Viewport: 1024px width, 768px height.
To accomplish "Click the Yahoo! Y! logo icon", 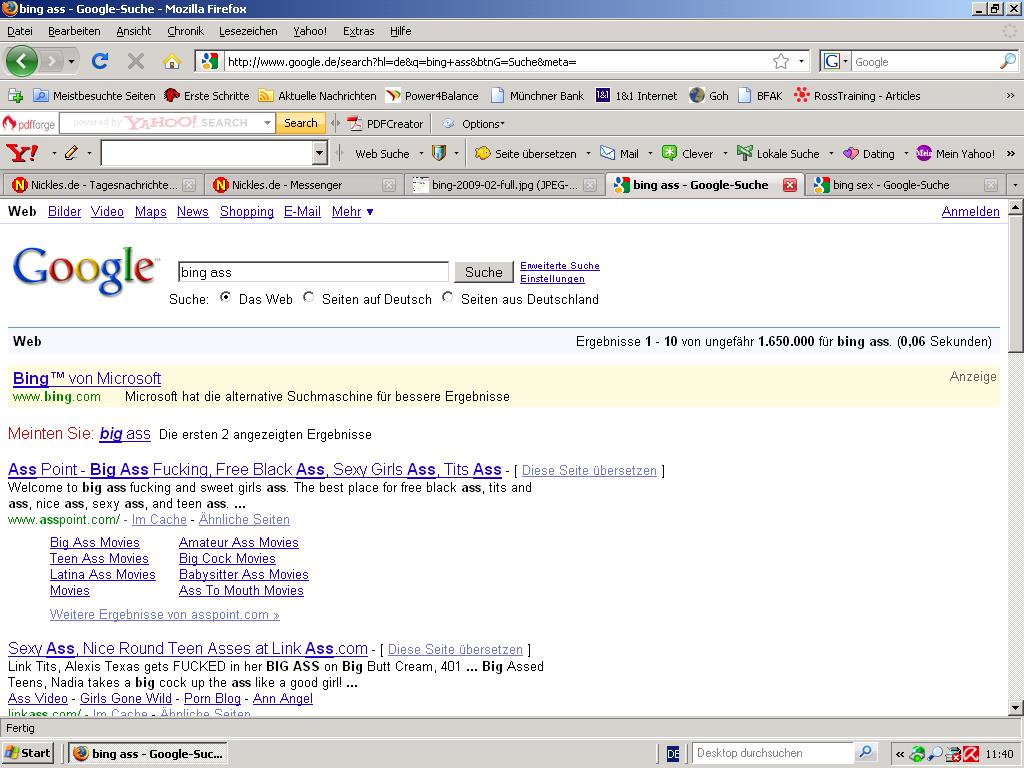I will pyautogui.click(x=22, y=154).
